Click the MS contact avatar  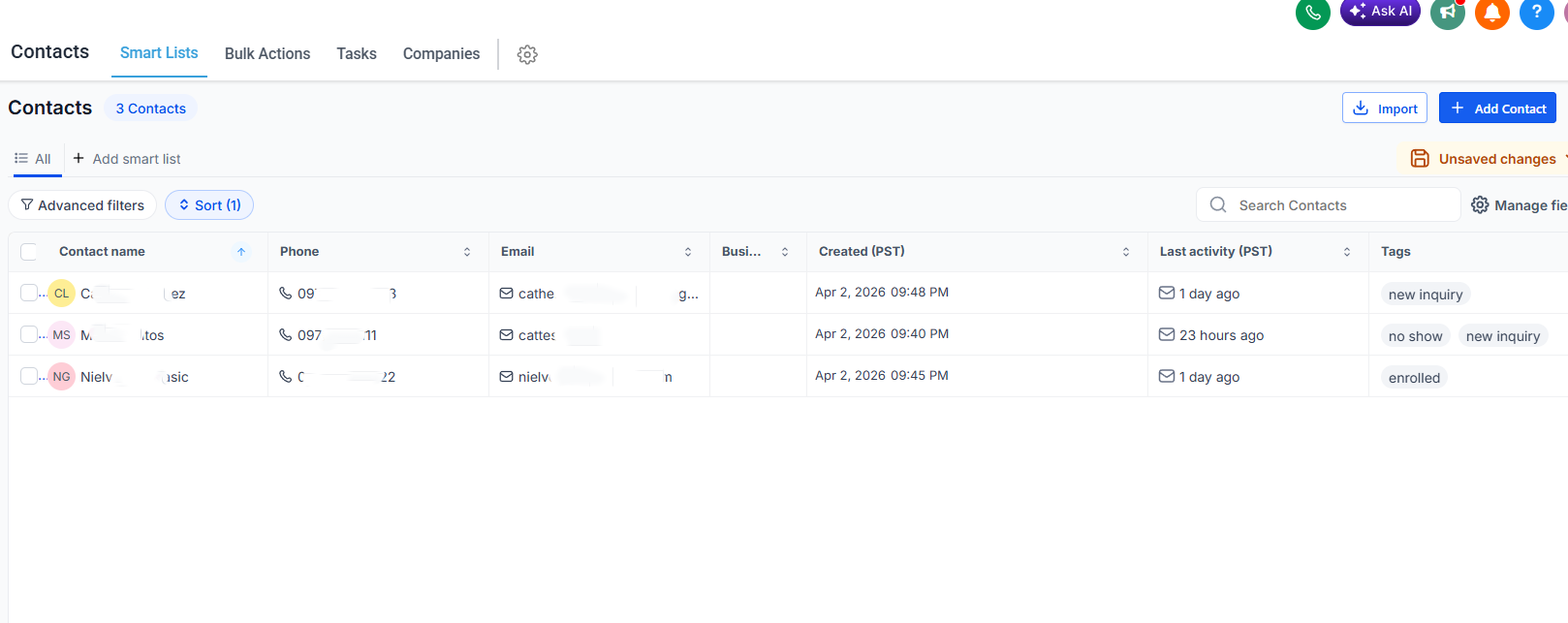[x=62, y=334]
